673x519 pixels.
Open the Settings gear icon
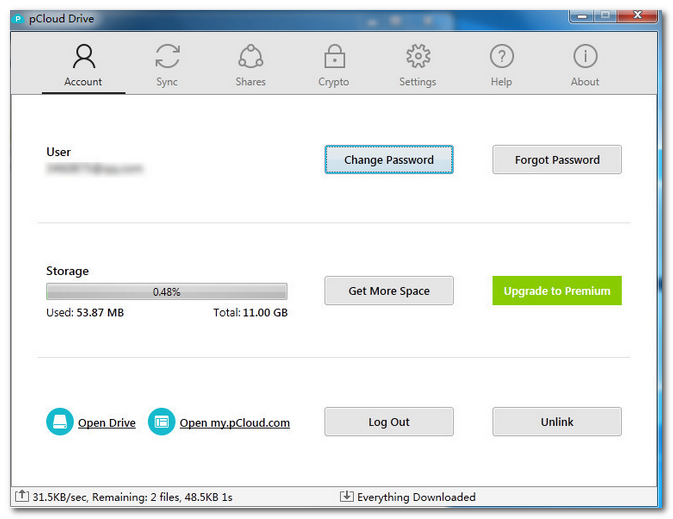point(418,56)
